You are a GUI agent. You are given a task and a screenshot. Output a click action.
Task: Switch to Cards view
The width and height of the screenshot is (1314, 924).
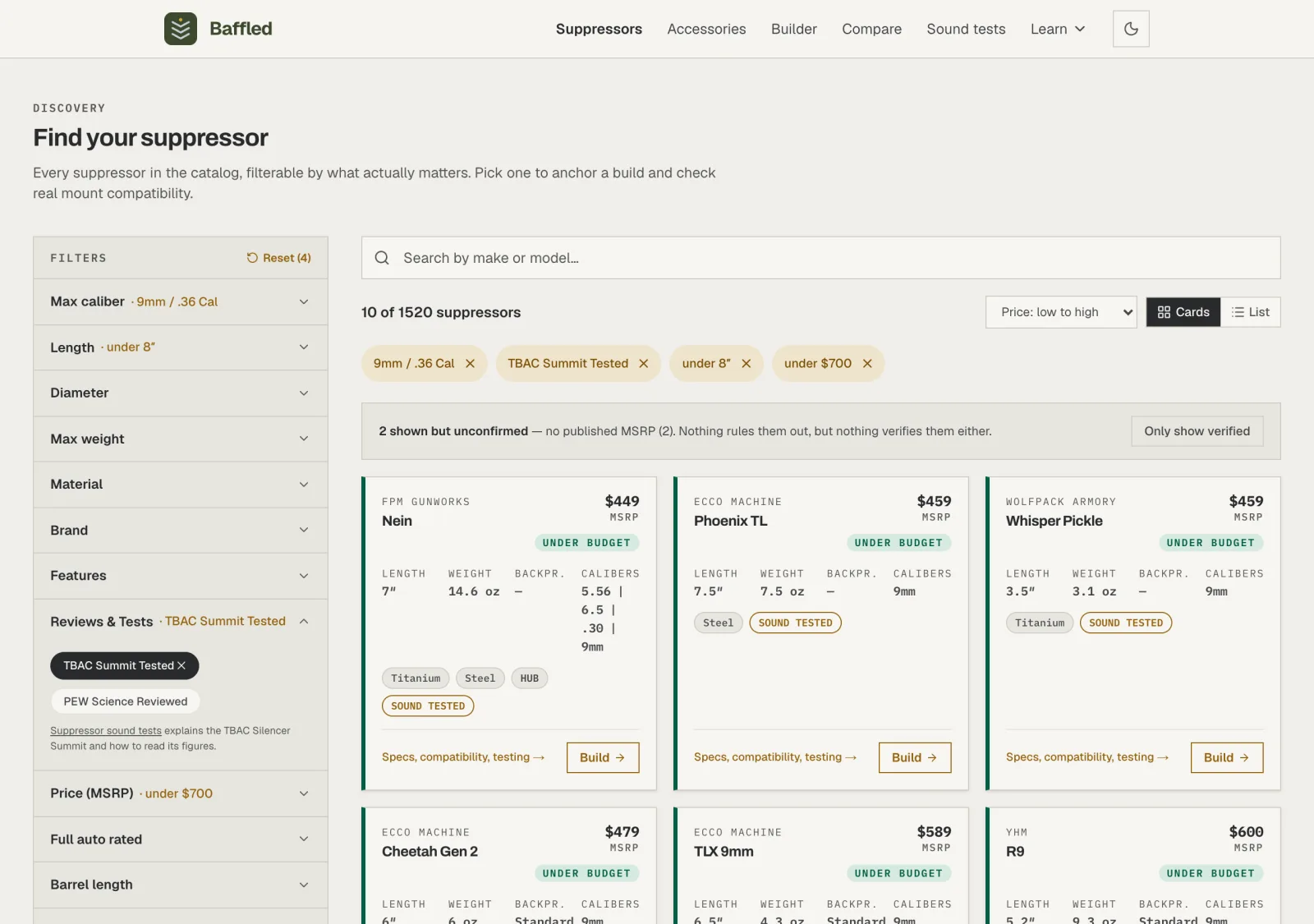tap(1183, 312)
